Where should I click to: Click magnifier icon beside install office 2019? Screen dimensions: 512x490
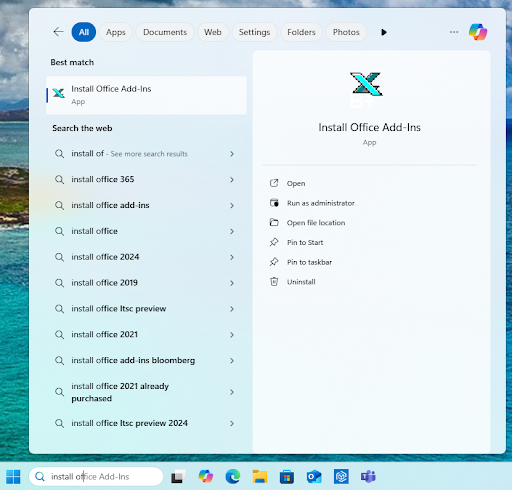pyautogui.click(x=59, y=283)
